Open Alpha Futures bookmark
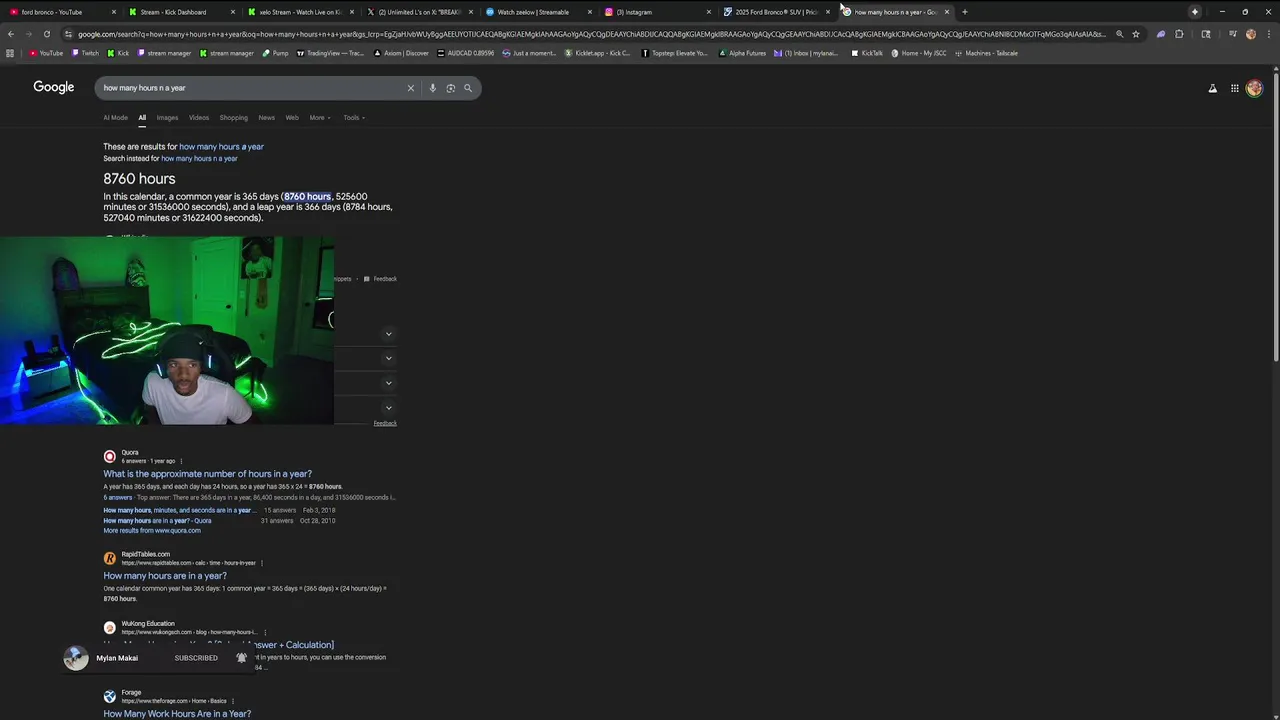 coord(742,53)
